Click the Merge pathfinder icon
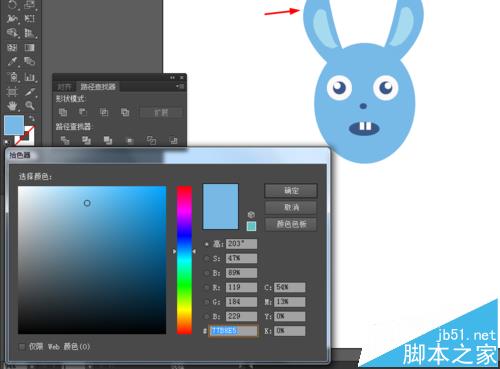The height and width of the screenshot is (369, 500). coord(108,140)
